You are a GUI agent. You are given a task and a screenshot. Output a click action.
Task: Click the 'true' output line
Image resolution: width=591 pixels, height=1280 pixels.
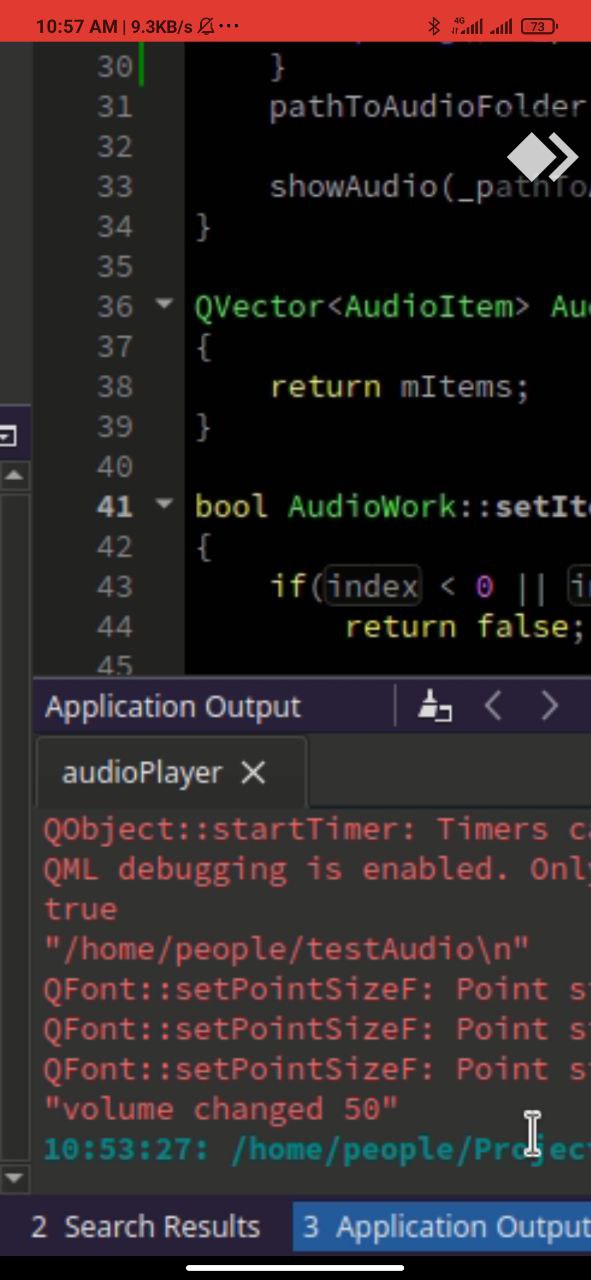point(80,909)
